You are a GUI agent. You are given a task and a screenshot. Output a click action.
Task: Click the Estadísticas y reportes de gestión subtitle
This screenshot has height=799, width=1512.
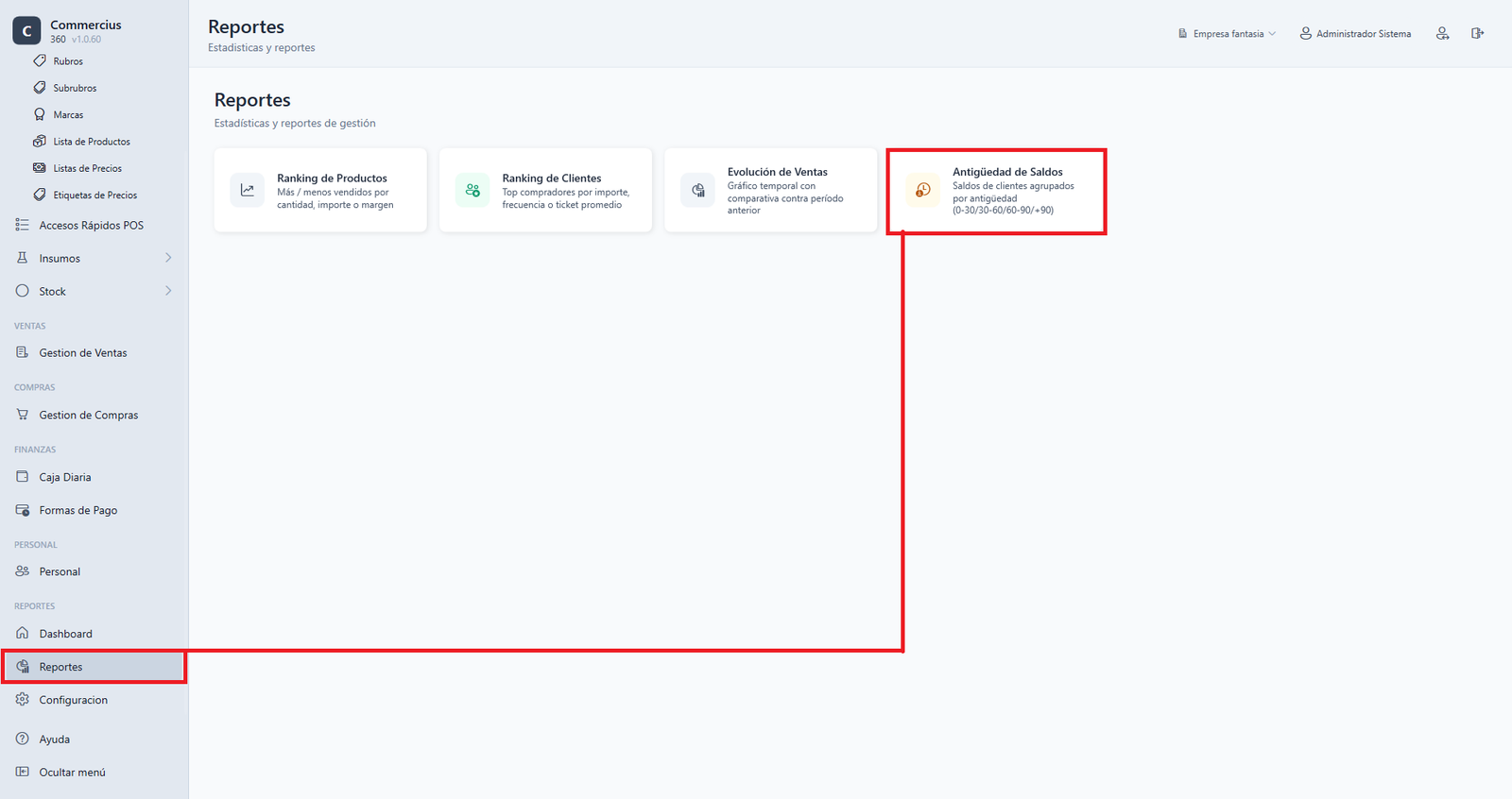tap(295, 123)
